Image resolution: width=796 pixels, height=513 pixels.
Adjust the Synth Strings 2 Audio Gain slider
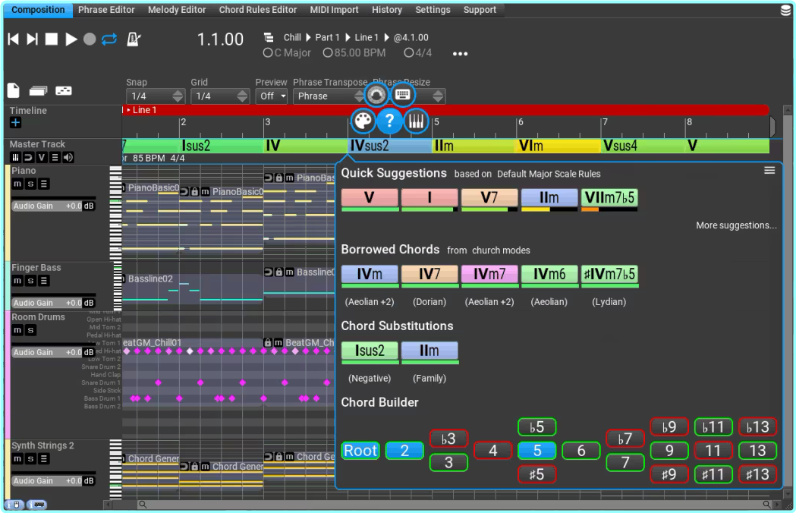(53, 481)
